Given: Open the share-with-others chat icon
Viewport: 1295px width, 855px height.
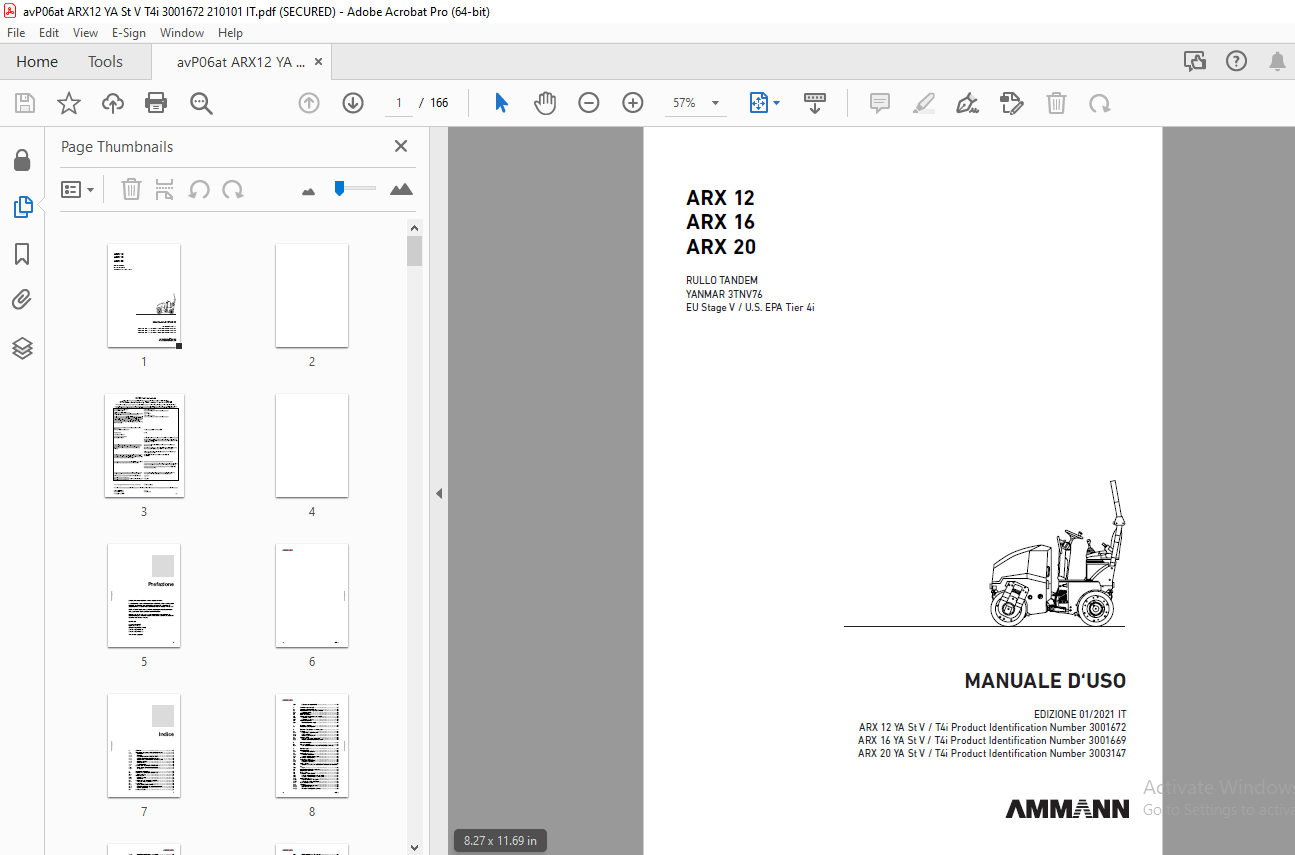Looking at the screenshot, I should tap(1195, 61).
